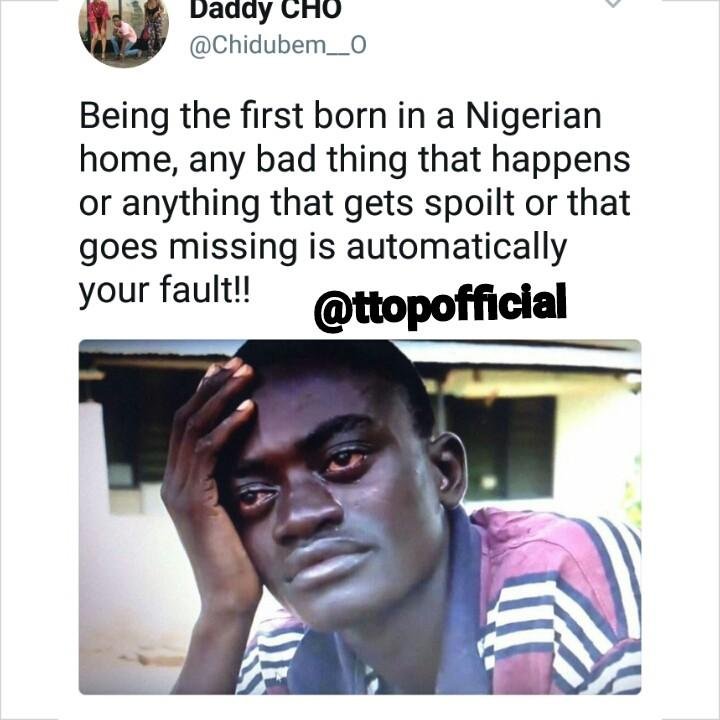Open Daddy CHO's circular profile picture
The image size is (720, 720).
[x=124, y=32]
